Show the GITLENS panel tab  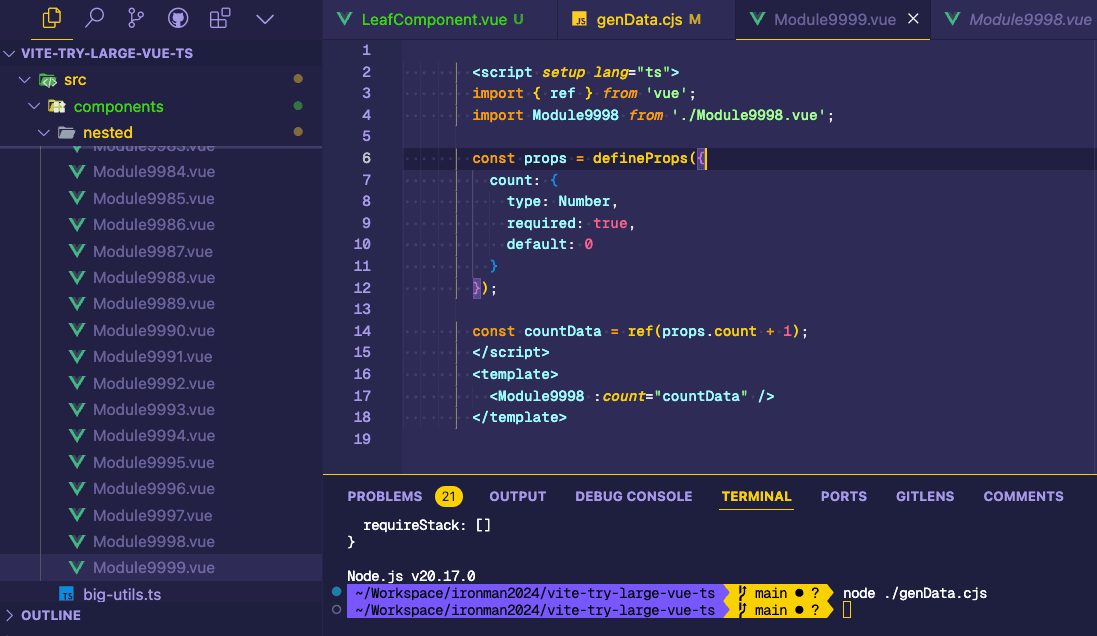pos(924,496)
